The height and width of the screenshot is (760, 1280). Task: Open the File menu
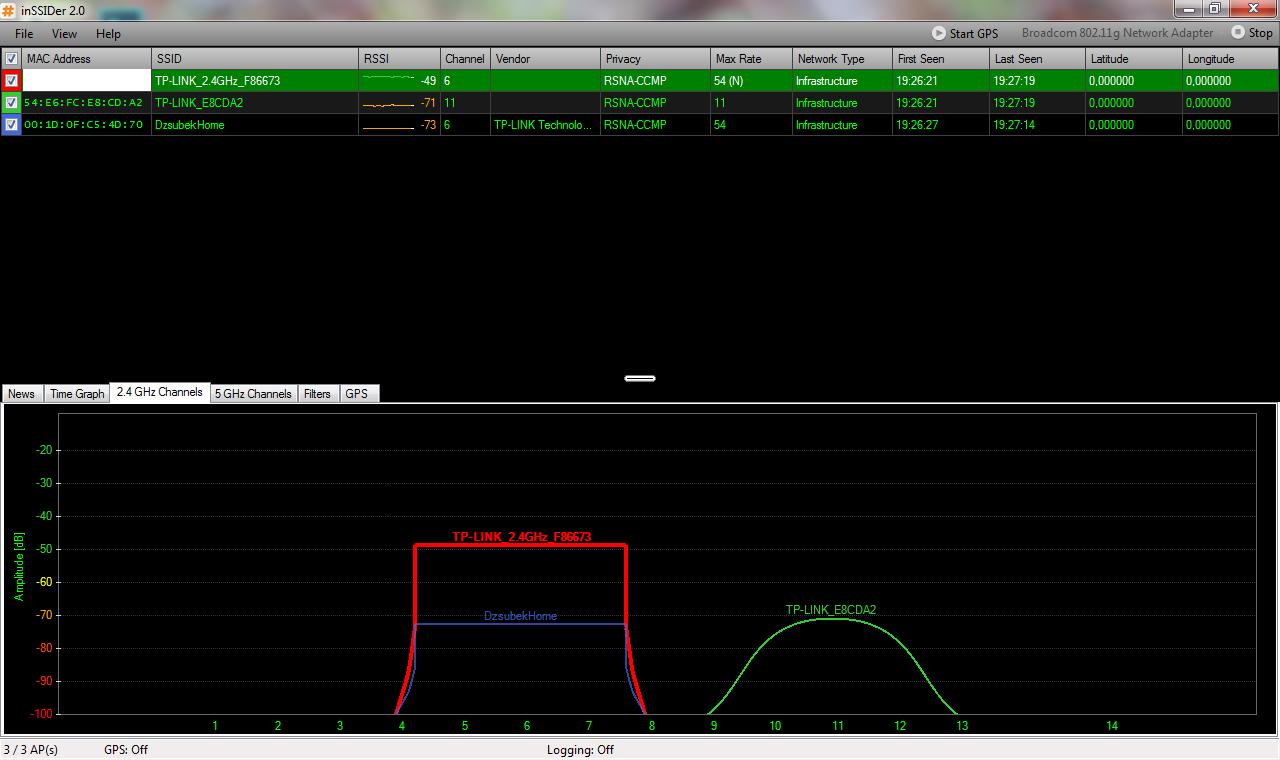pos(24,33)
